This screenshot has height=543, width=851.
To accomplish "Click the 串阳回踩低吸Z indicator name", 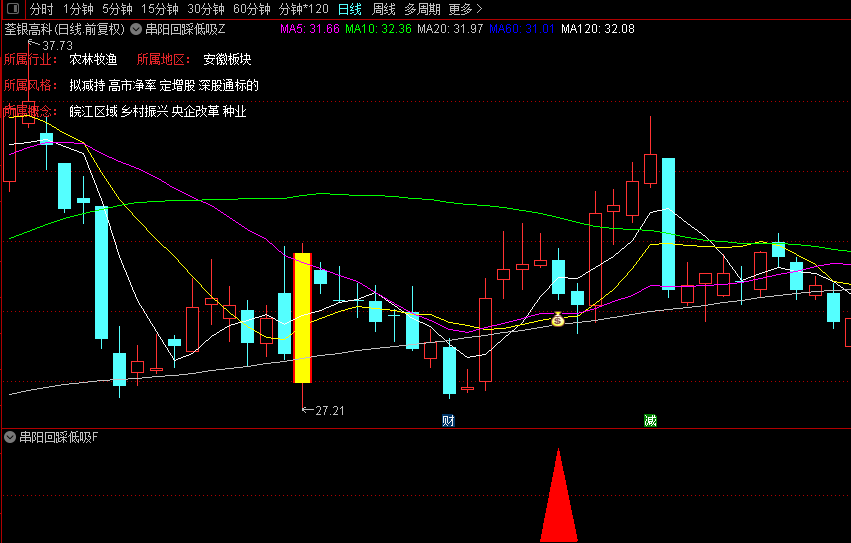I will (185, 29).
